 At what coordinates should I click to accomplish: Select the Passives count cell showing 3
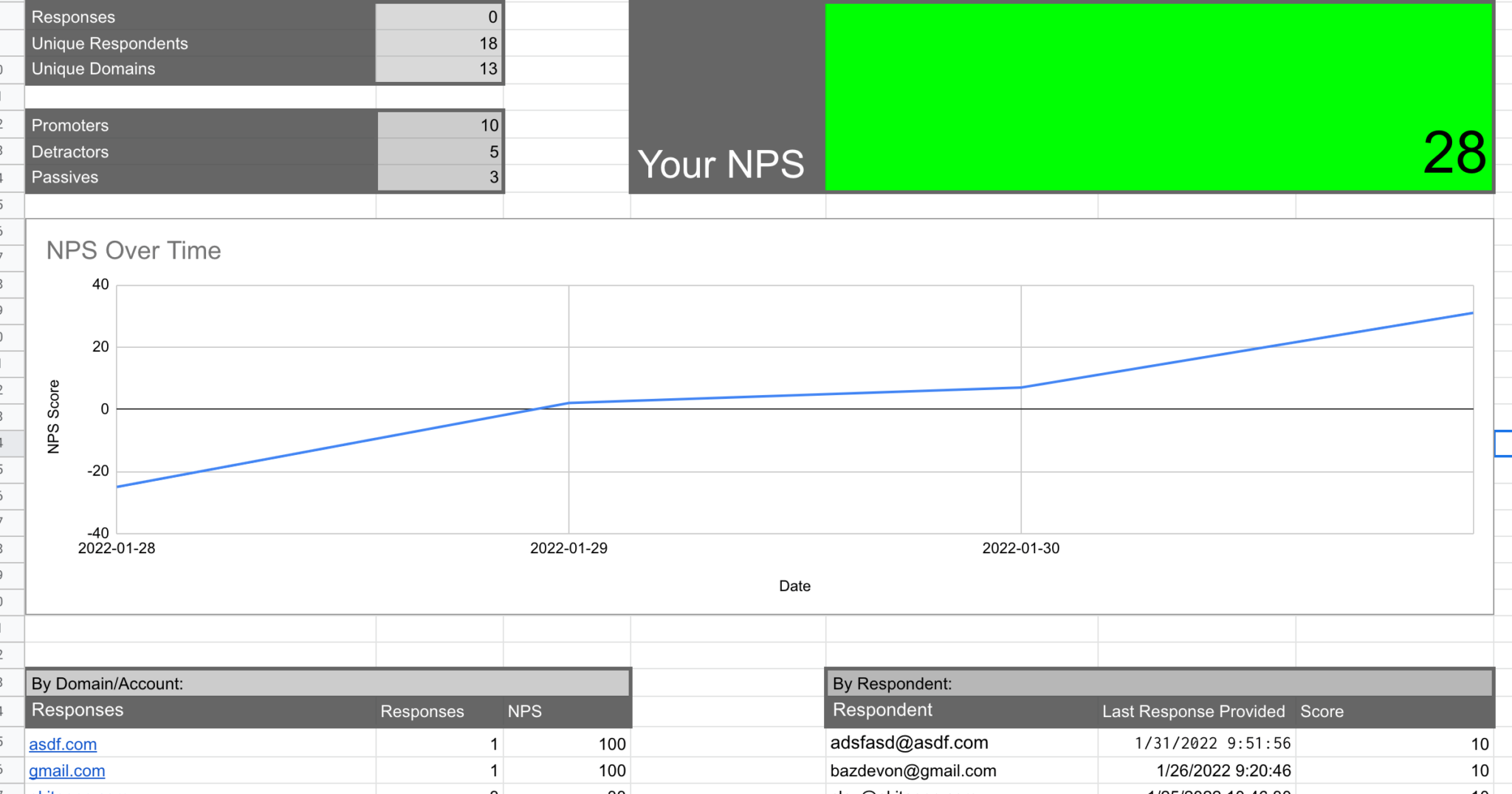[x=439, y=177]
